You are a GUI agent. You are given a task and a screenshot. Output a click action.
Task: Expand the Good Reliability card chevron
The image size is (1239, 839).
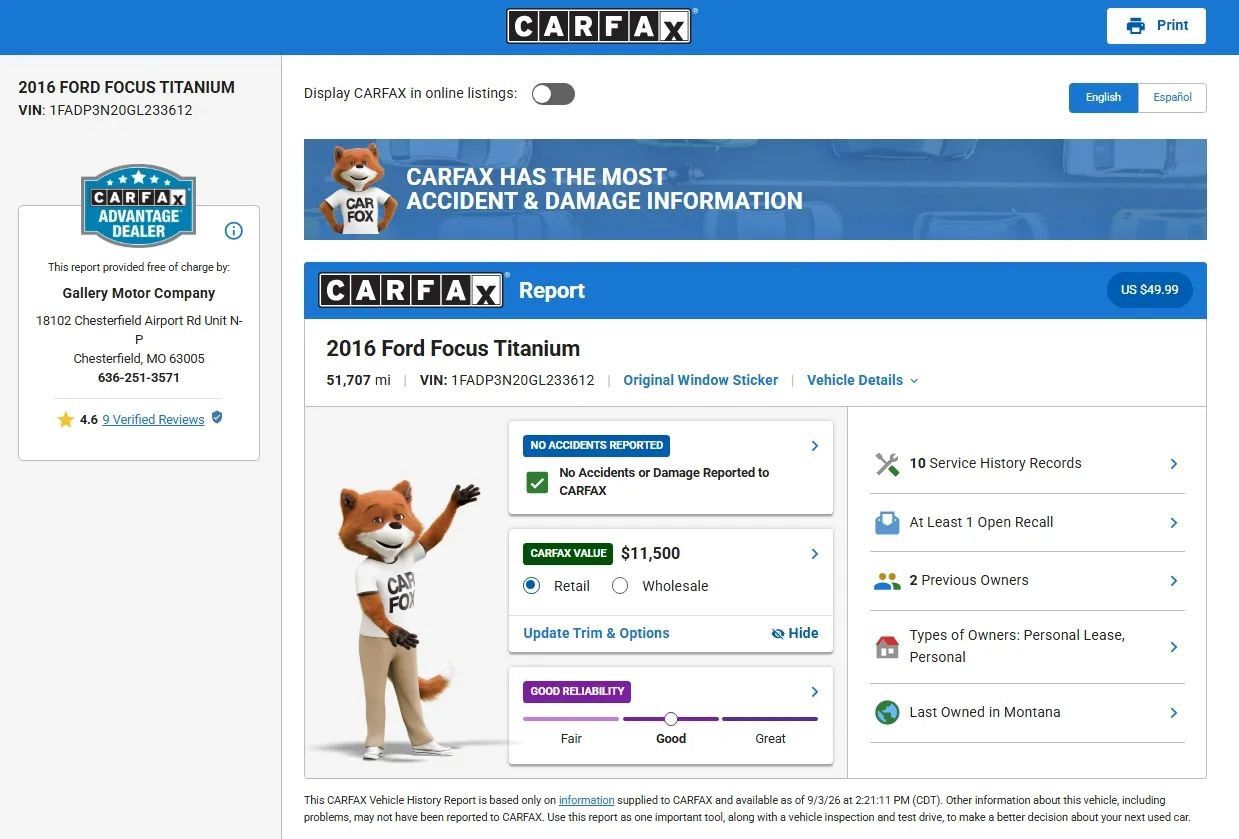tap(814, 692)
